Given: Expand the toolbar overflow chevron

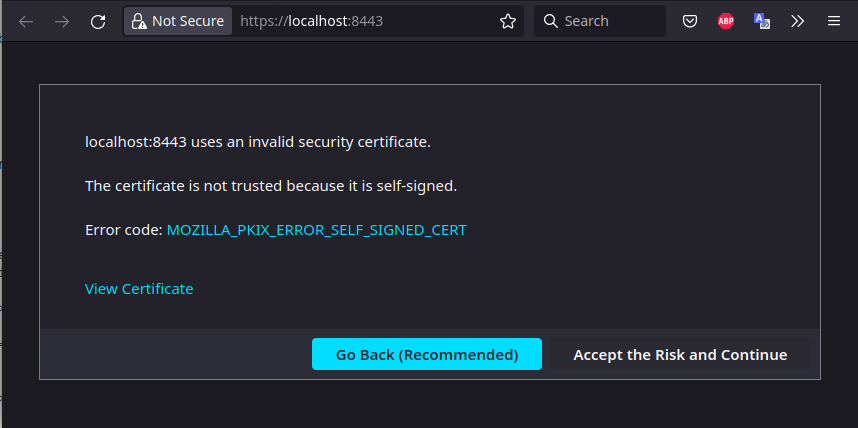Looking at the screenshot, I should [x=798, y=21].
